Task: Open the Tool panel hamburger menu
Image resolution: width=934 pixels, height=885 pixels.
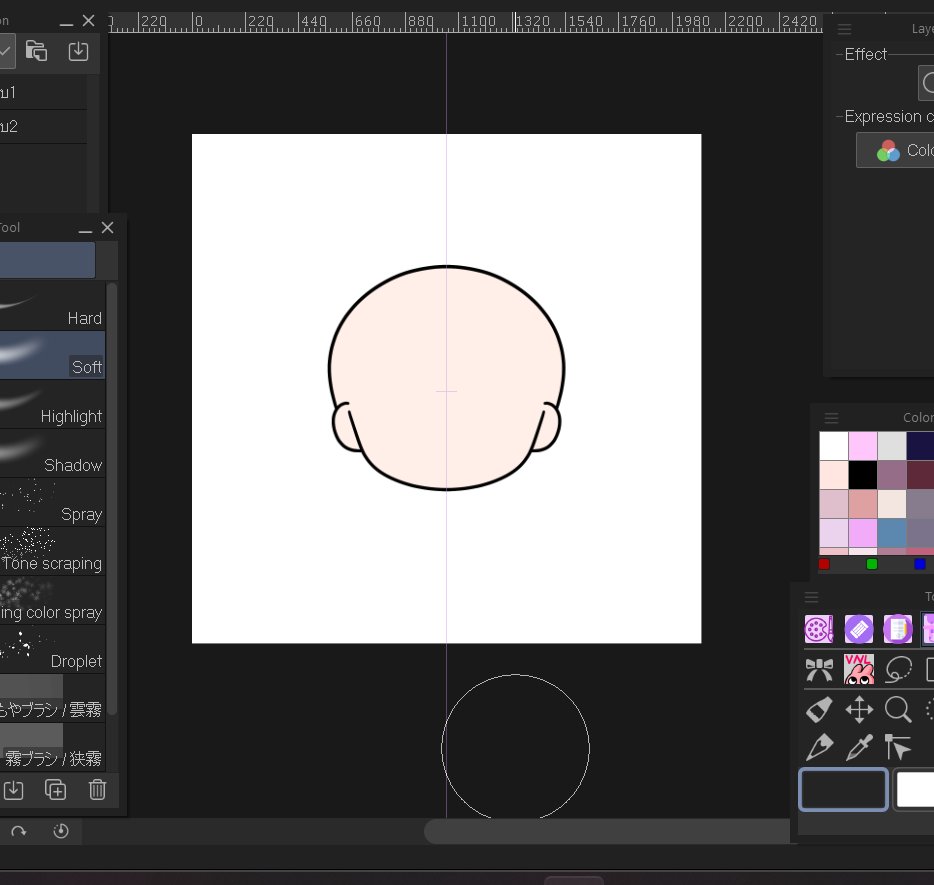Action: click(811, 597)
